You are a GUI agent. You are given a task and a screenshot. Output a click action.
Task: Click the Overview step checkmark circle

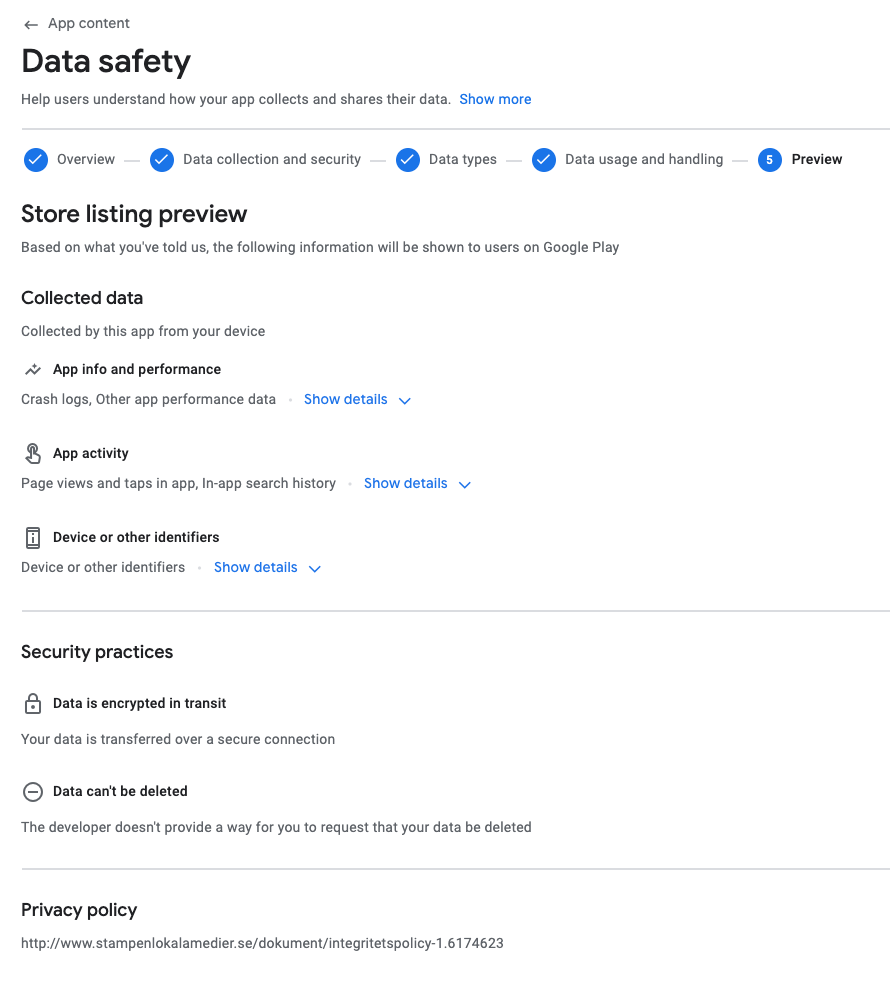pyautogui.click(x=36, y=160)
